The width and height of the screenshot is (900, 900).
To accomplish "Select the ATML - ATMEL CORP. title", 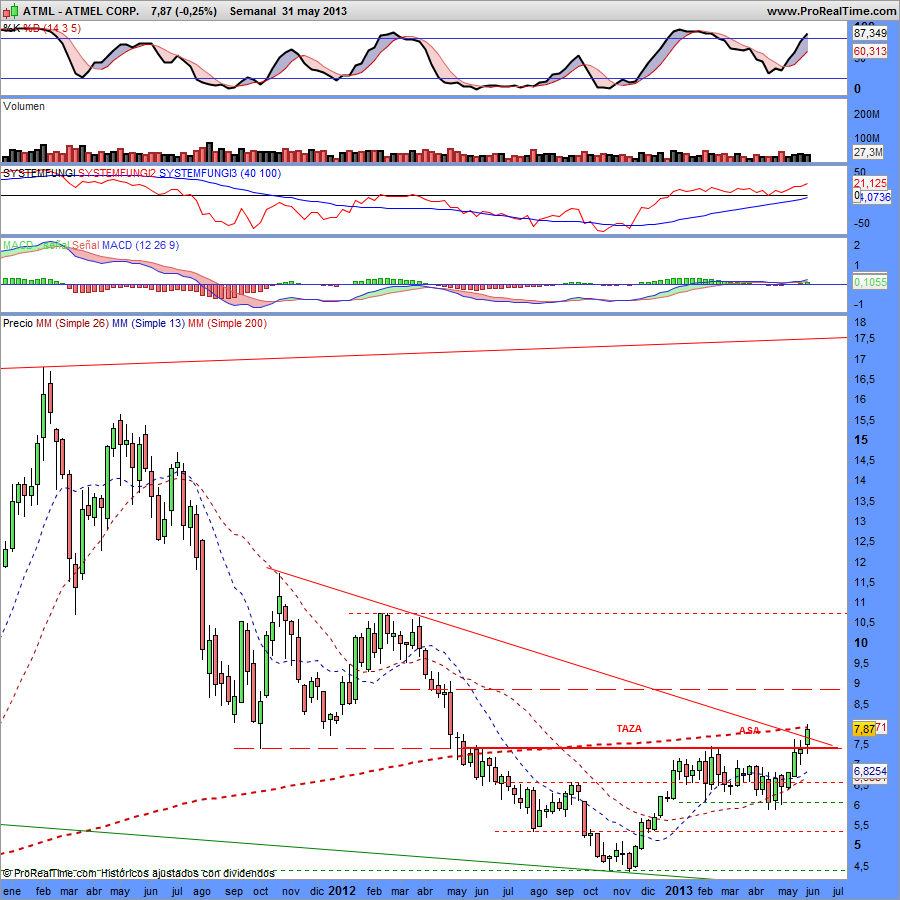I will click(x=81, y=11).
